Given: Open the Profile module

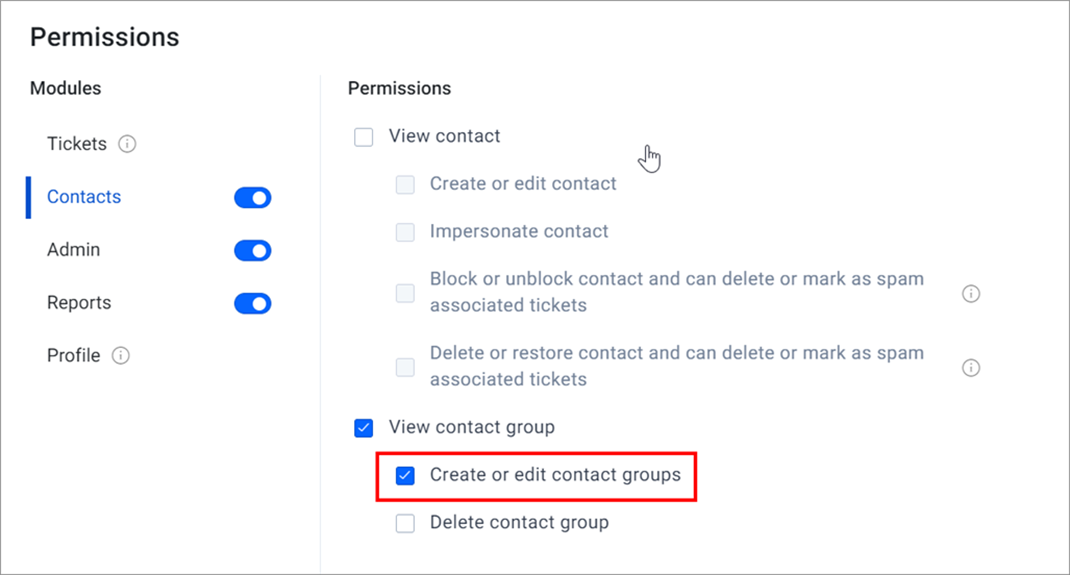Looking at the screenshot, I should tap(74, 355).
